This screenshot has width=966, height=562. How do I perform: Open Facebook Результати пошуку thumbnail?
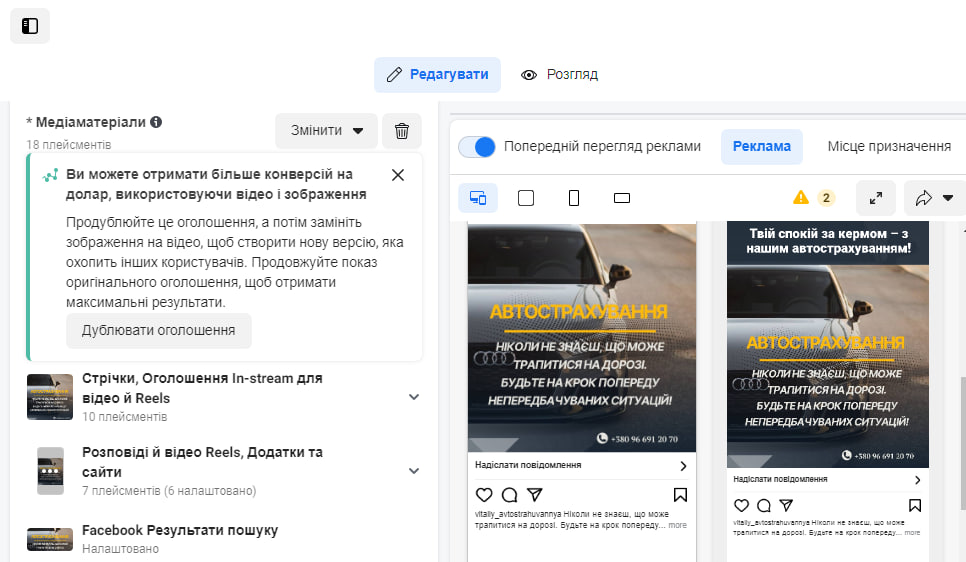coord(50,539)
